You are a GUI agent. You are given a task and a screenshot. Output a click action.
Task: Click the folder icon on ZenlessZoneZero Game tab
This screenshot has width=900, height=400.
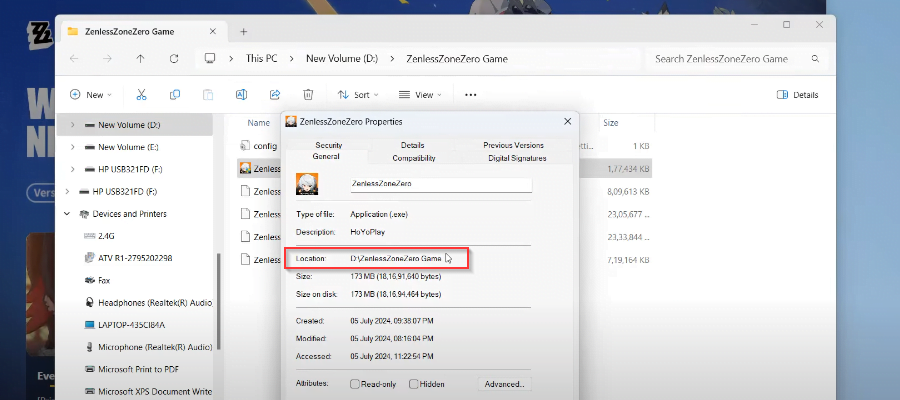pos(73,32)
